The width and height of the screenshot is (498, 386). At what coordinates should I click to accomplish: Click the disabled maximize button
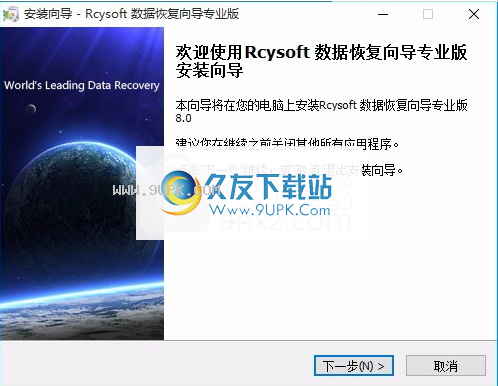pos(428,14)
